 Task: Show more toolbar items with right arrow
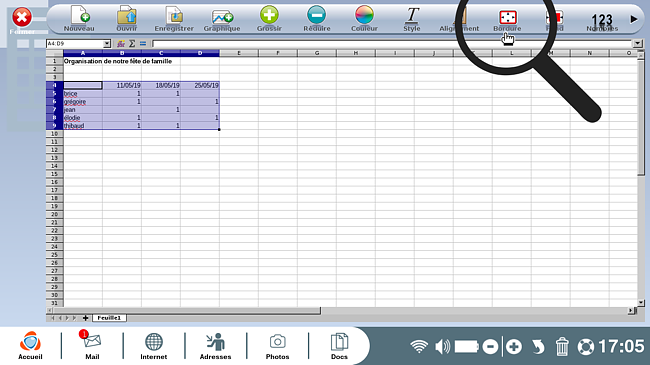tap(634, 19)
